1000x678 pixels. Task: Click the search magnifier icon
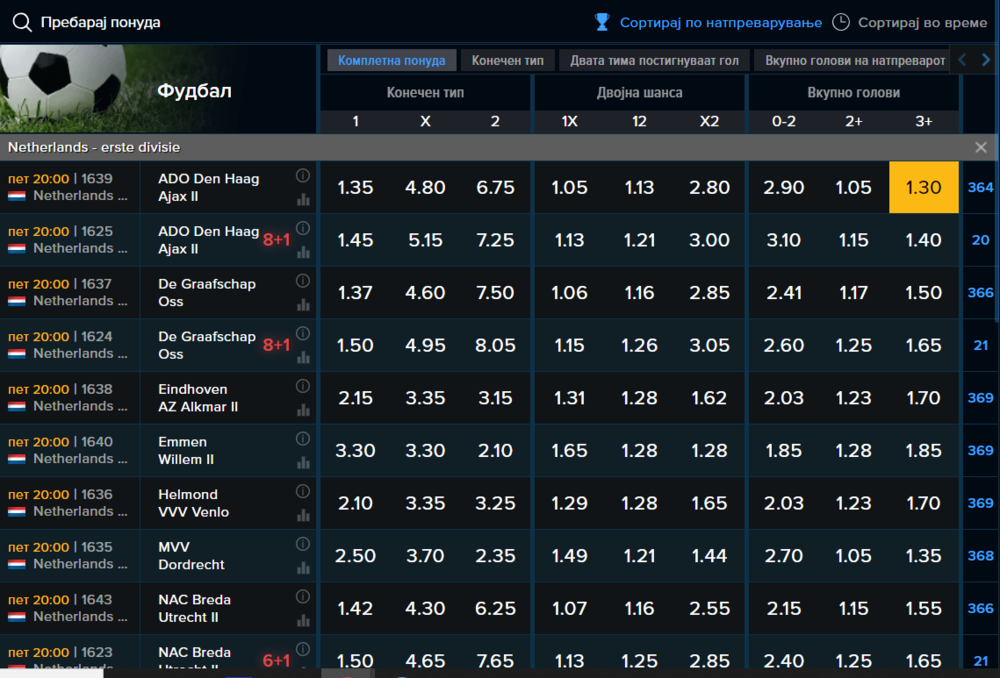22,22
